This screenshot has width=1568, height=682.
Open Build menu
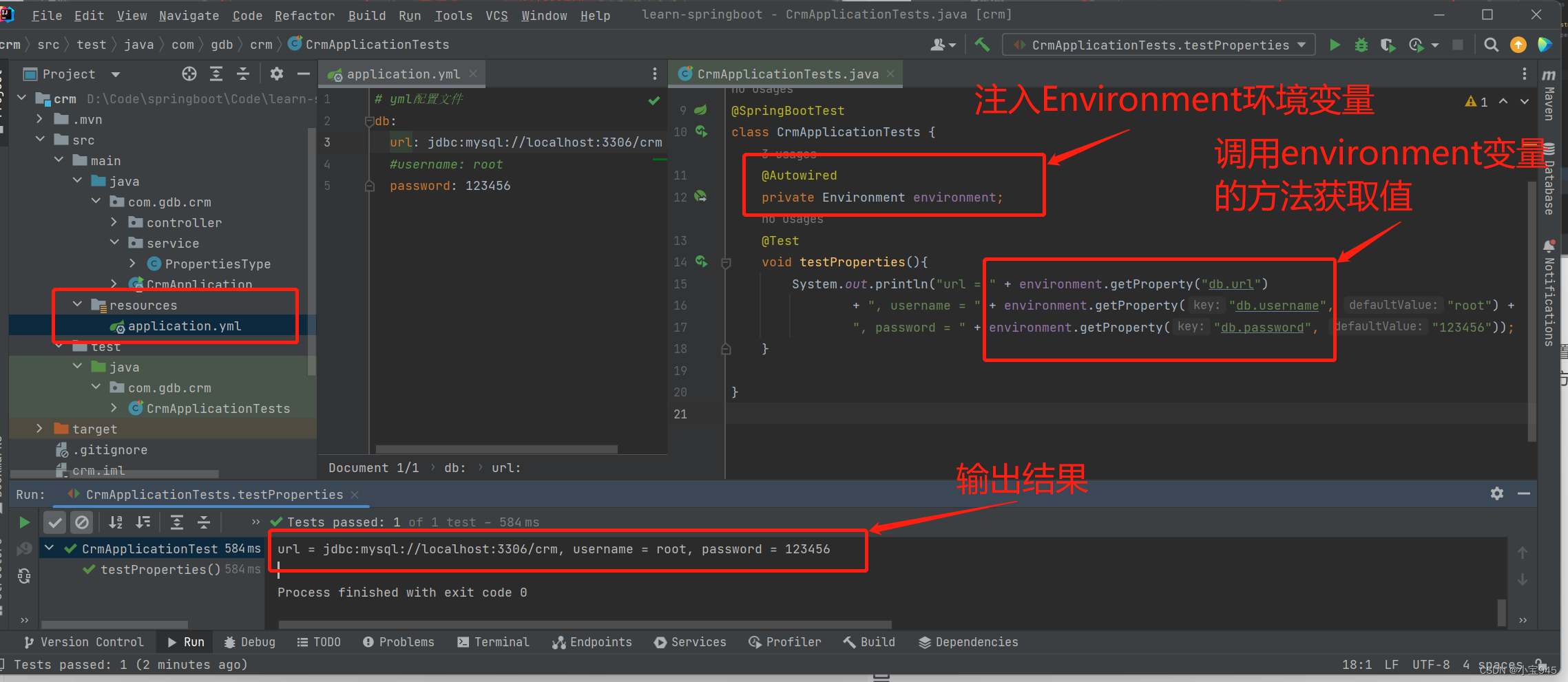tap(366, 15)
